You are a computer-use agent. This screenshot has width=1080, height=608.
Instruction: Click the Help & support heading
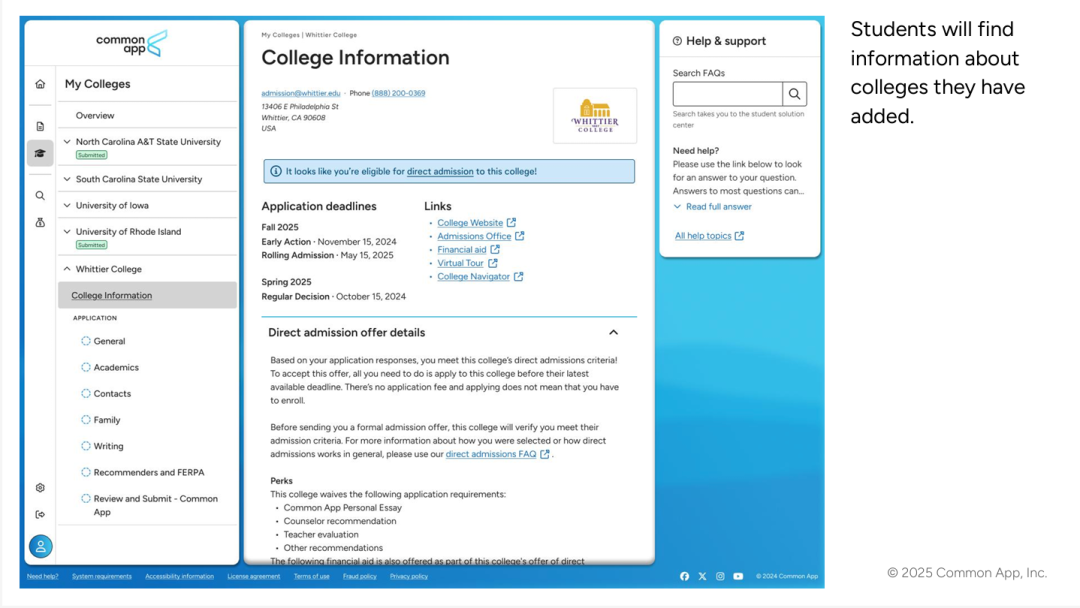point(725,41)
